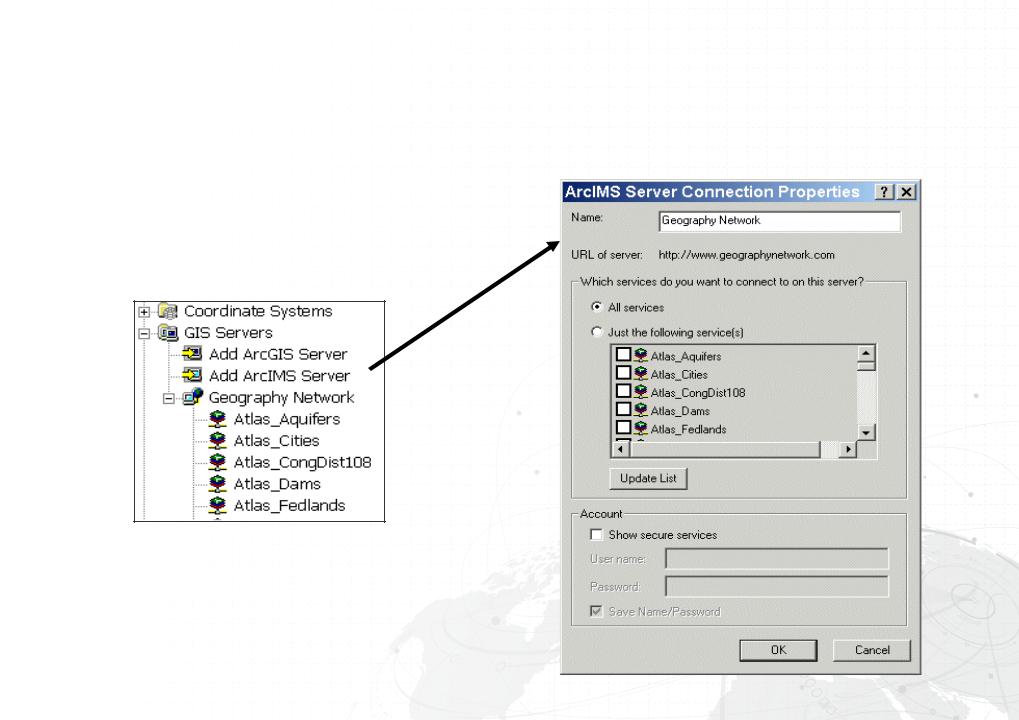Click Atlas_Aquifers icon in dialog list
The image size is (1019, 720).
tap(641, 355)
